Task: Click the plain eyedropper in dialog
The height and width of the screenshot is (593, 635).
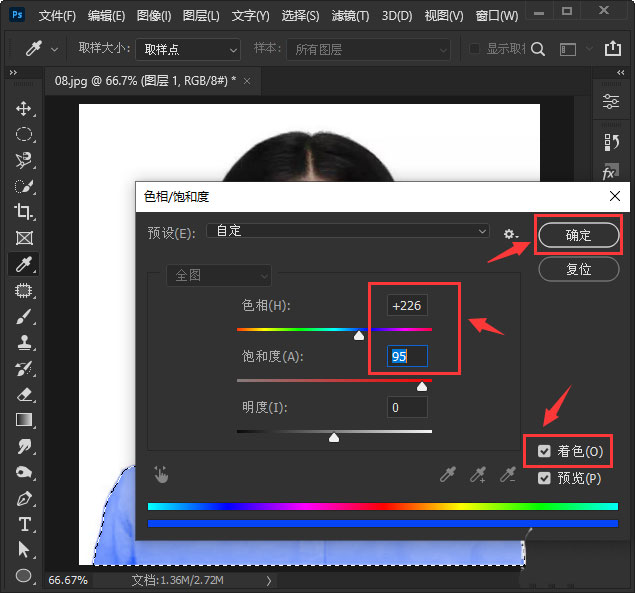Action: (x=448, y=474)
